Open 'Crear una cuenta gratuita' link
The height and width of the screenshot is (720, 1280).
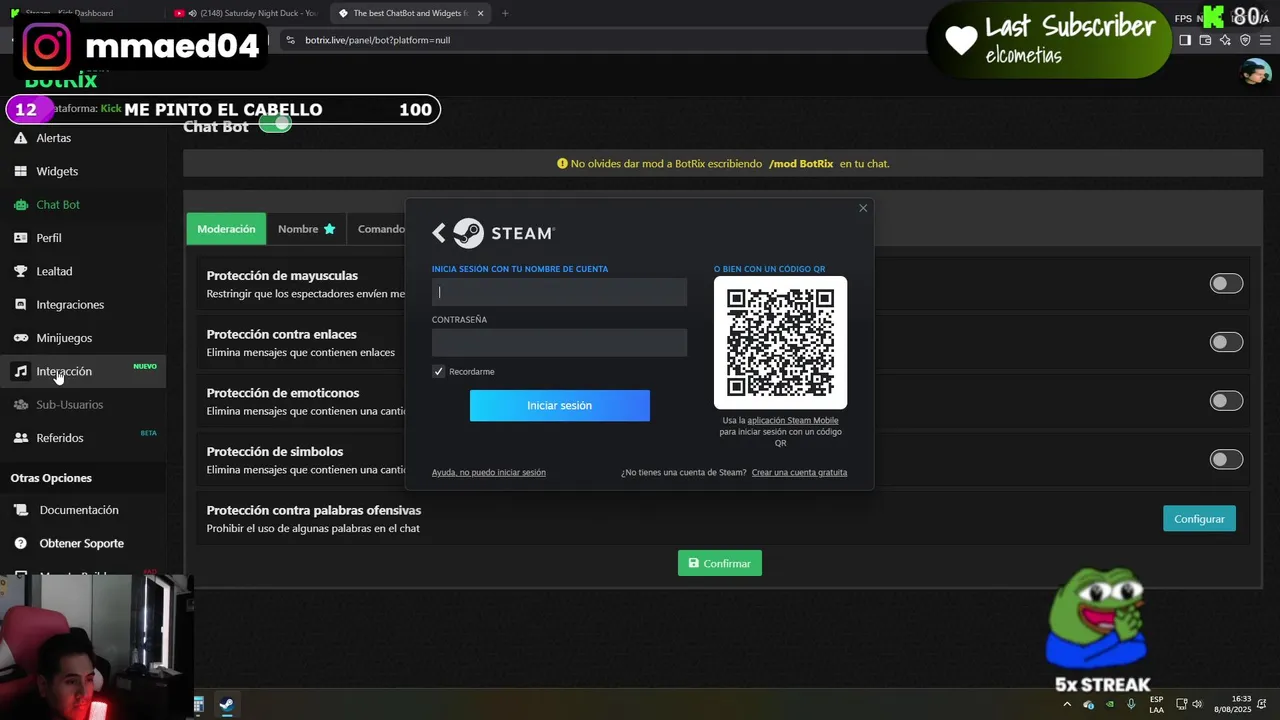point(799,472)
